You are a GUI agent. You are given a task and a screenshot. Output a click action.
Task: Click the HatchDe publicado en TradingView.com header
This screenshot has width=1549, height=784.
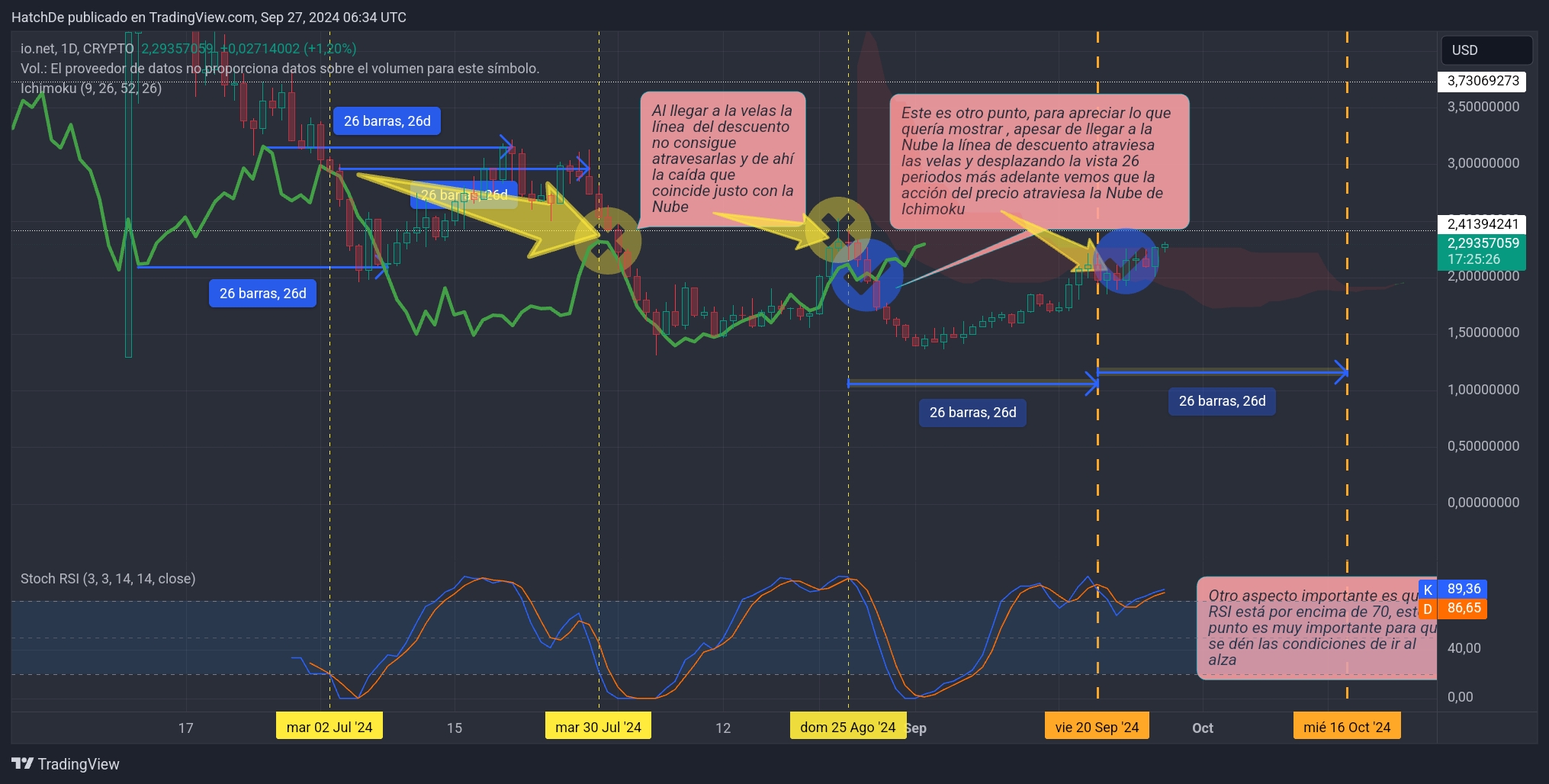[x=208, y=17]
